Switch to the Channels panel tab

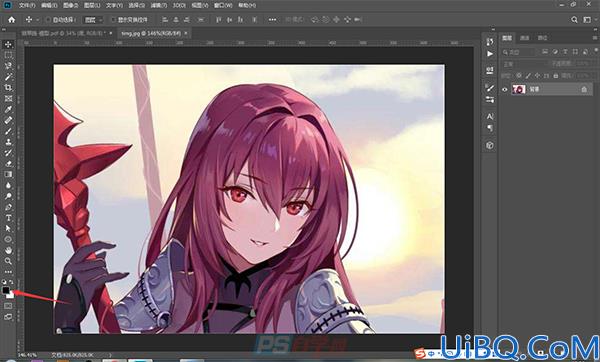point(525,38)
